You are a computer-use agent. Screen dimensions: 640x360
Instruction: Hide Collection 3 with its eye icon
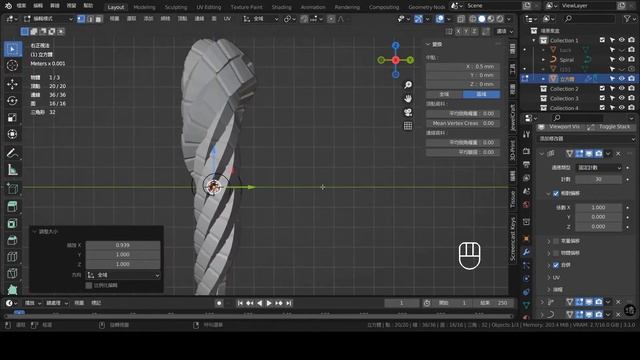(622, 98)
